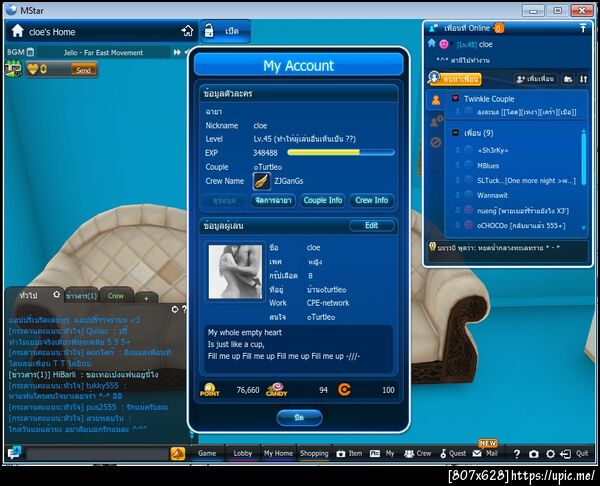Click the orange C coin icon
The height and width of the screenshot is (486, 600).
344,390
